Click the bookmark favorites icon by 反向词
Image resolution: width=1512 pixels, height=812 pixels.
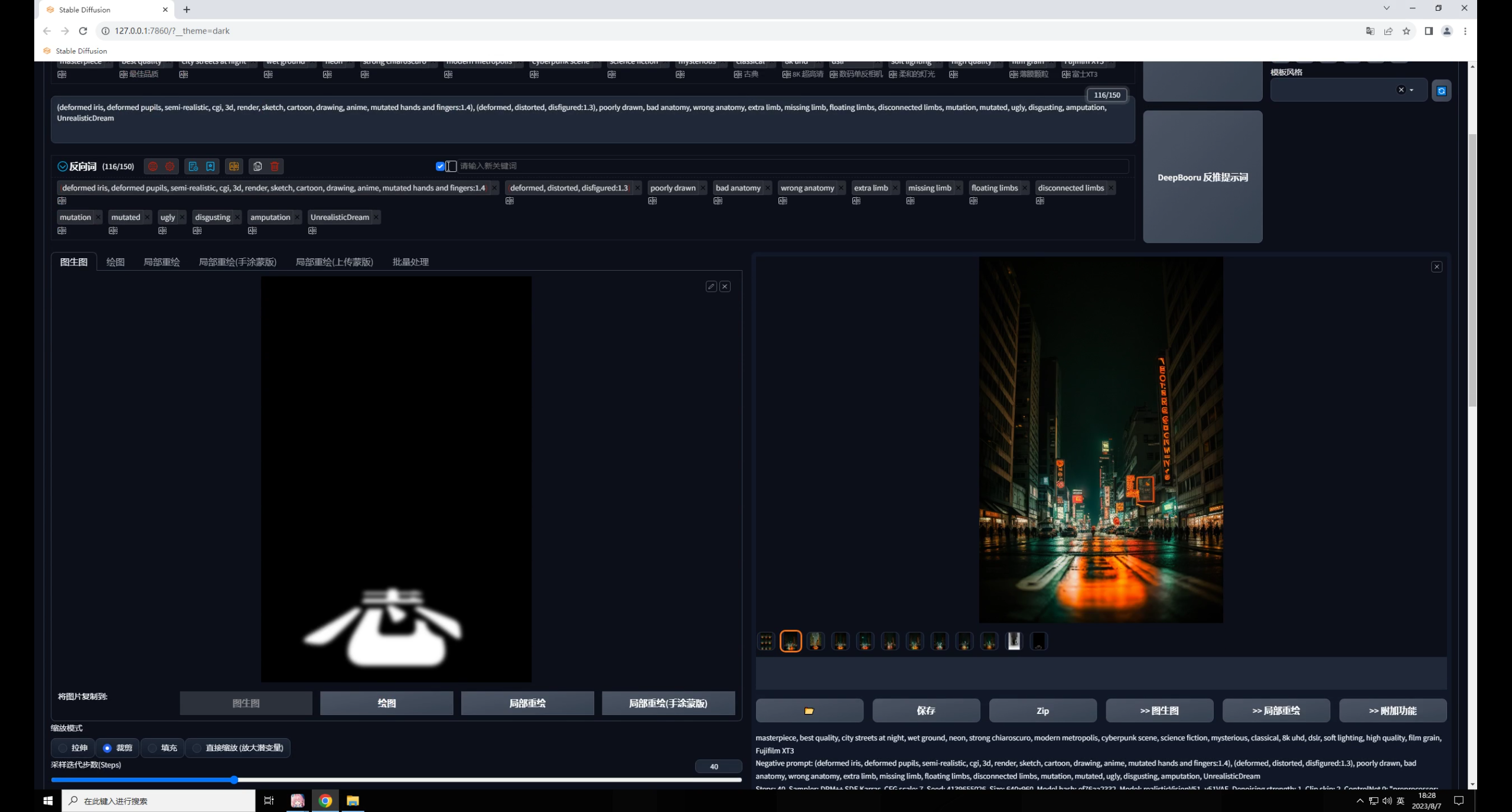point(210,167)
